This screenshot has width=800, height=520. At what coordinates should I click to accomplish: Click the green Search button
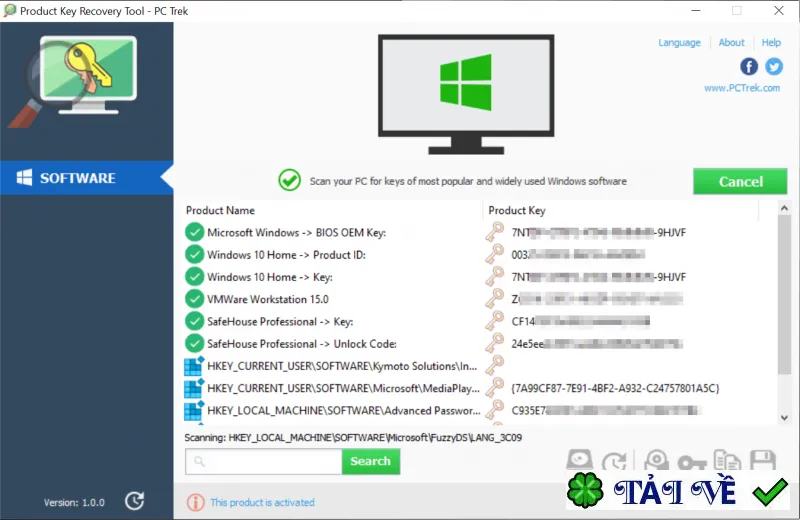pos(370,461)
